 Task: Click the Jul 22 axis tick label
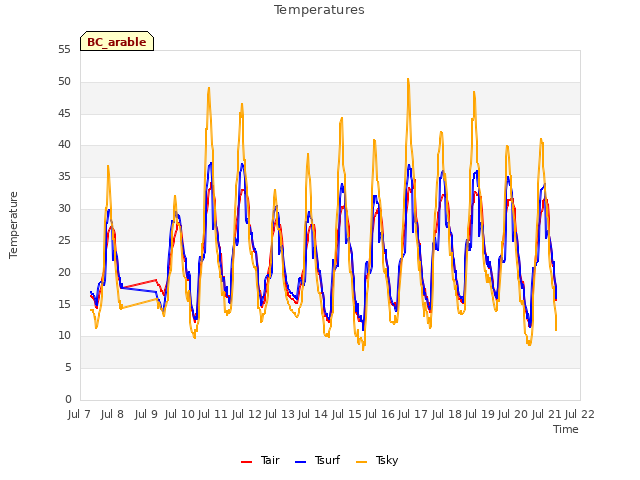580,414
